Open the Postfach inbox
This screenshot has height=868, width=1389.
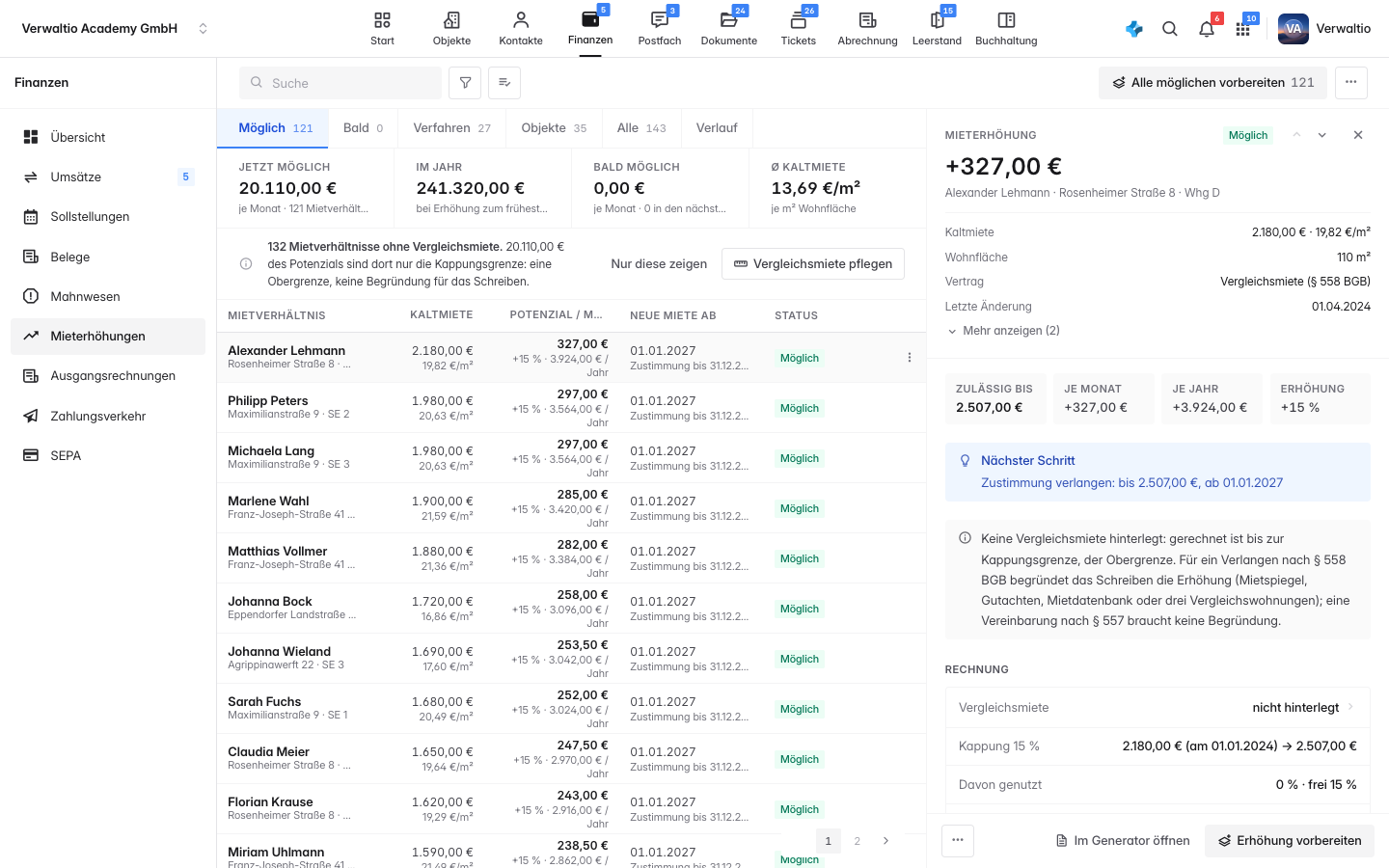[660, 29]
